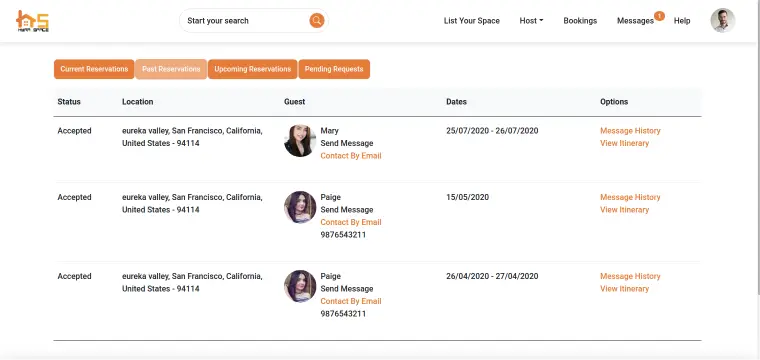The image size is (760, 360).
Task: Click Mary's guest profile photo
Action: 300,141
